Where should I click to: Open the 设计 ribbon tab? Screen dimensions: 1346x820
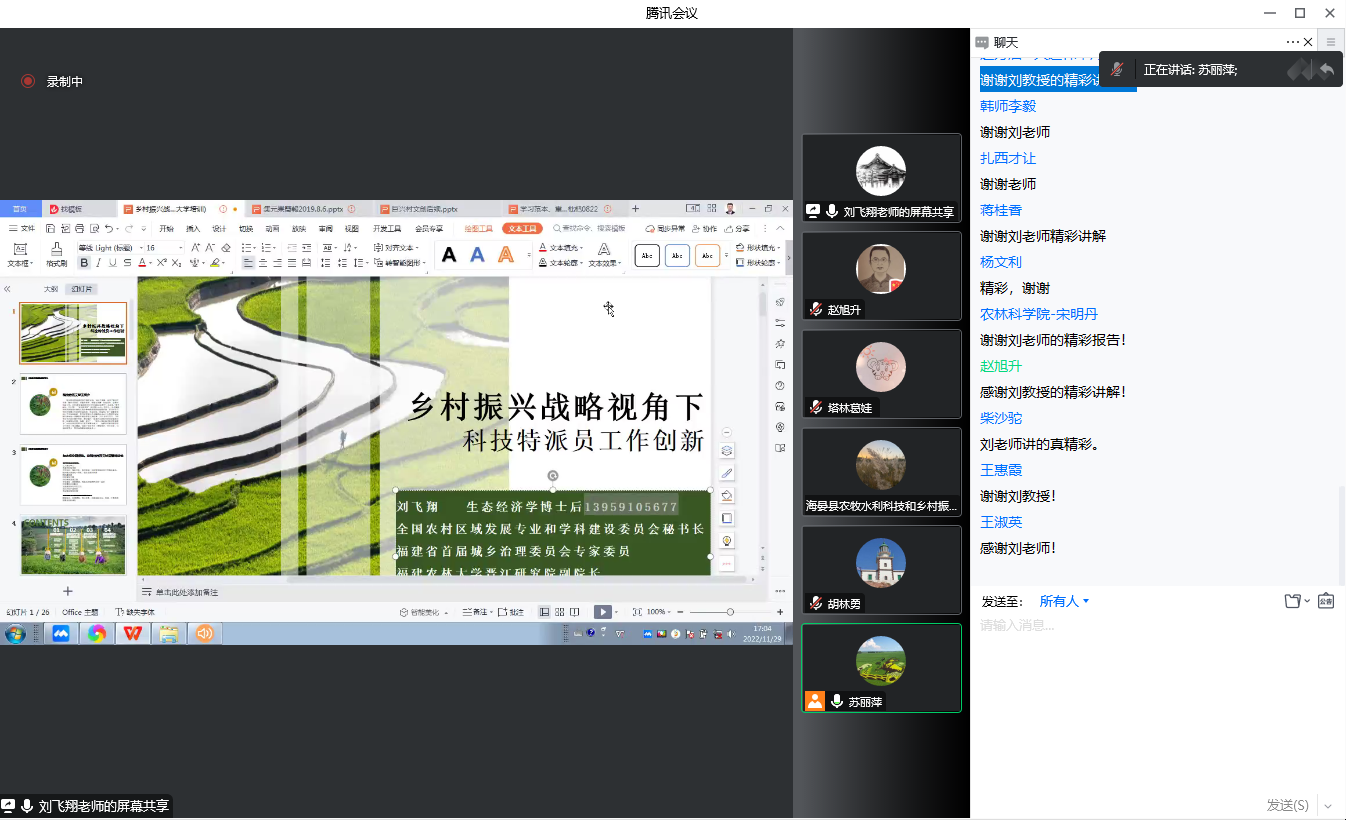point(219,229)
